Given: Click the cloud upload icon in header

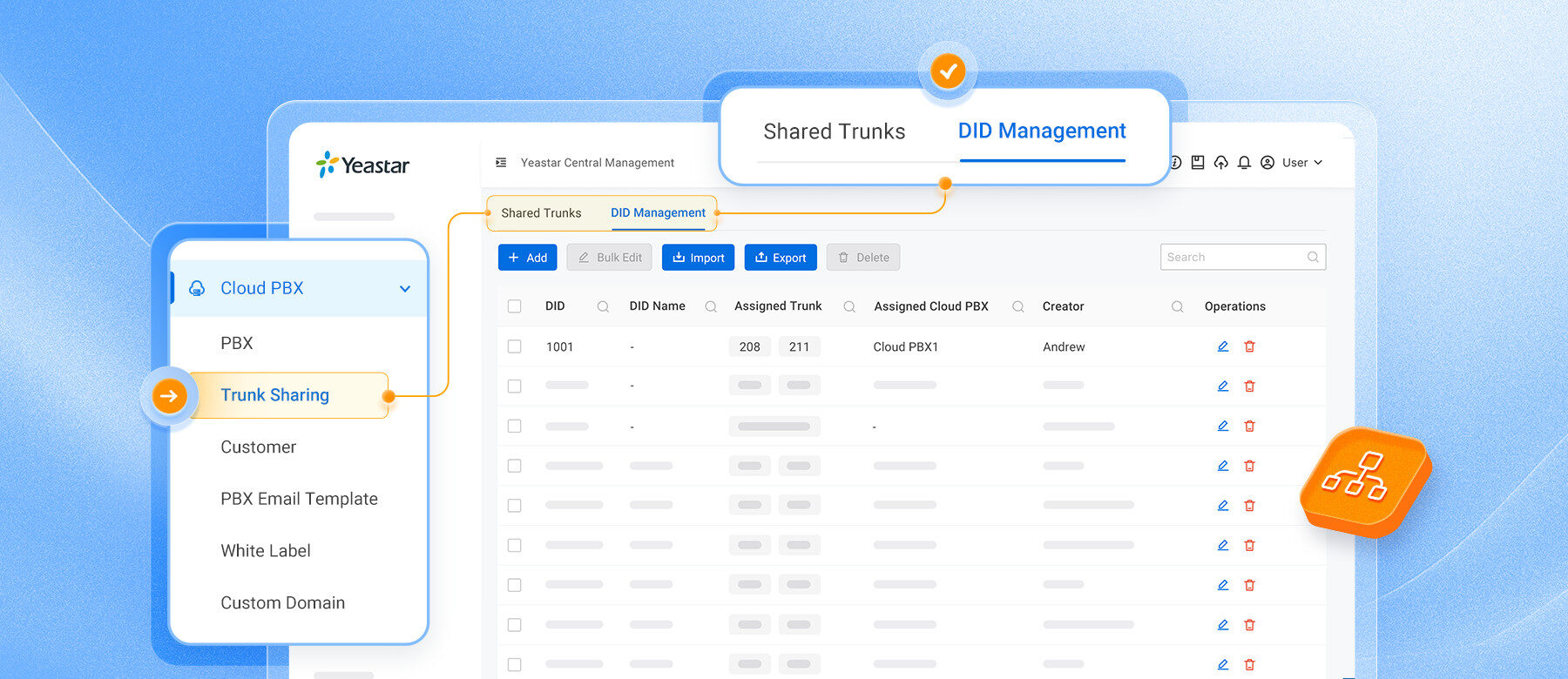Looking at the screenshot, I should 1220,163.
